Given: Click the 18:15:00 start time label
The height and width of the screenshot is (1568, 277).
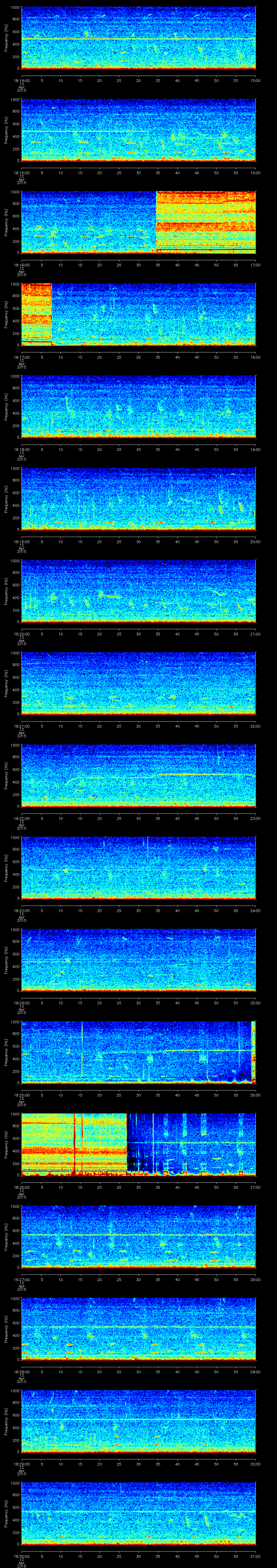Looking at the screenshot, I should point(21,173).
